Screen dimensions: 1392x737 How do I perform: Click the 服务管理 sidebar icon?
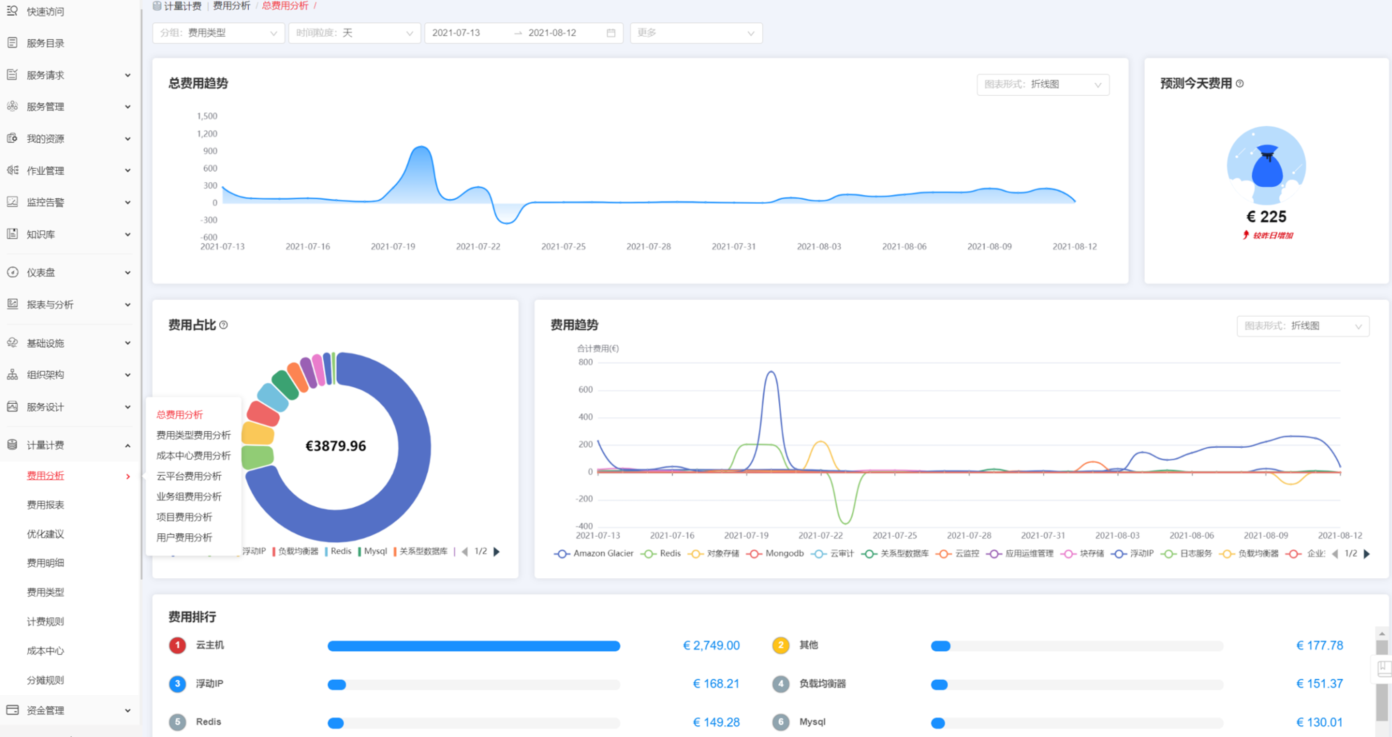click(12, 106)
